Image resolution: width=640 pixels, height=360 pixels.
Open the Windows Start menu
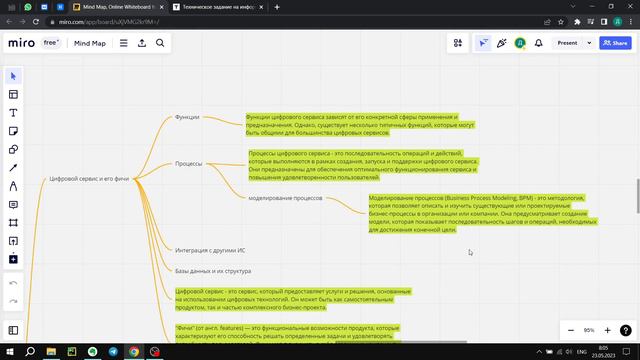[9, 351]
